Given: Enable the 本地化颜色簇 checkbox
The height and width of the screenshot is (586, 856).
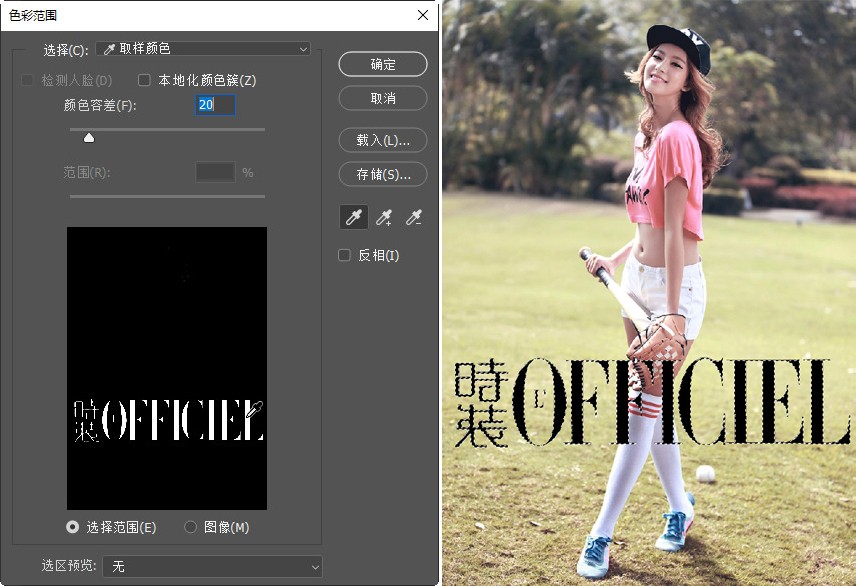Looking at the screenshot, I should tap(144, 80).
